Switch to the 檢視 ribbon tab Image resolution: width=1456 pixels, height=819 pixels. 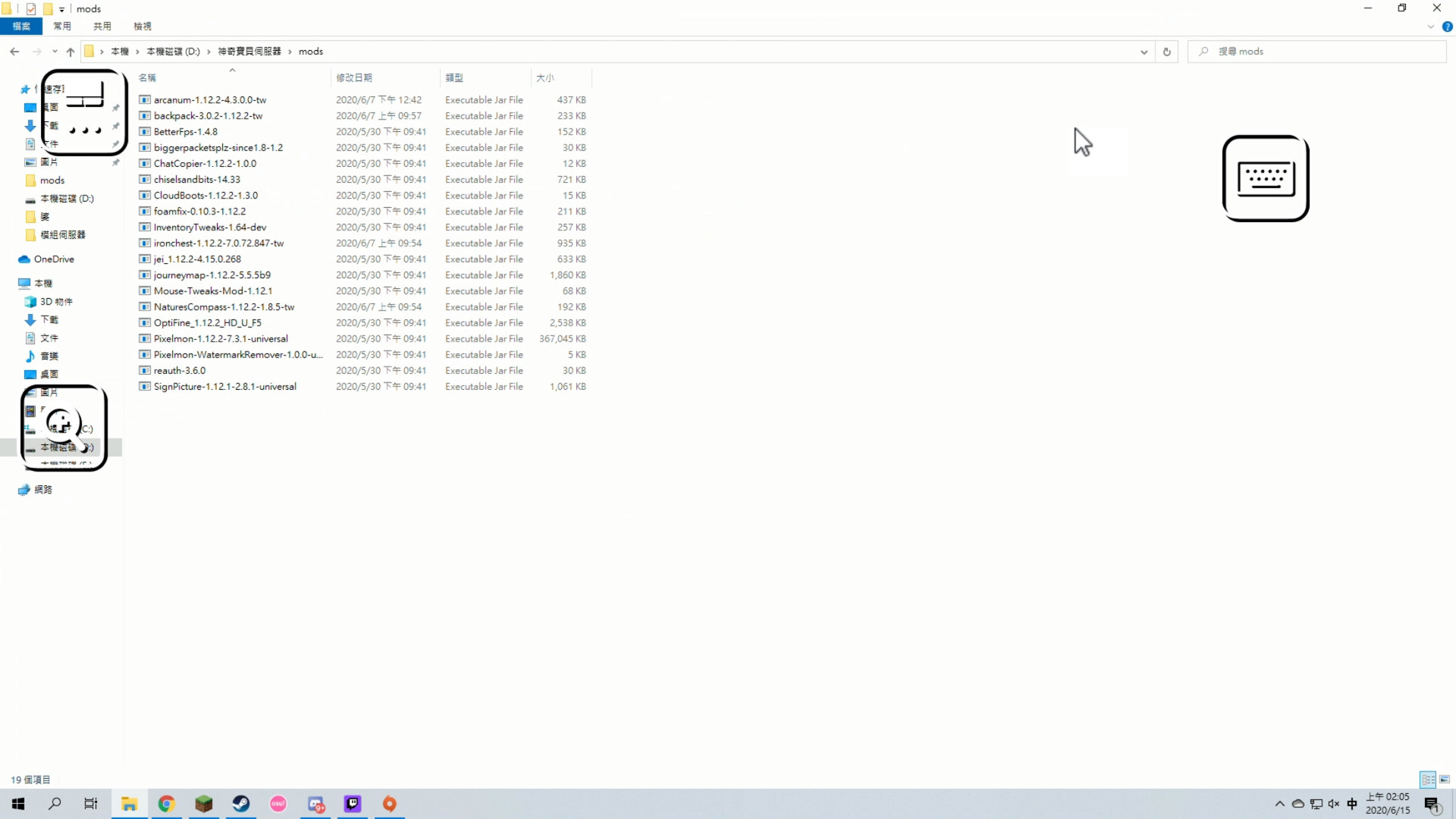click(143, 27)
